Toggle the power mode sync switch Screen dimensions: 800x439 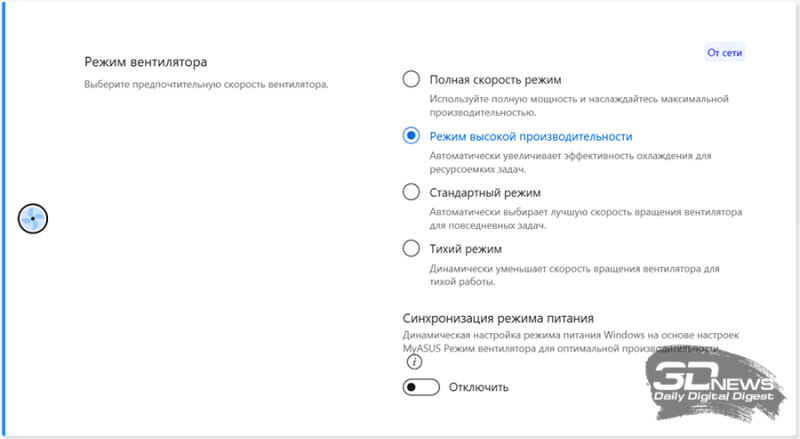421,387
